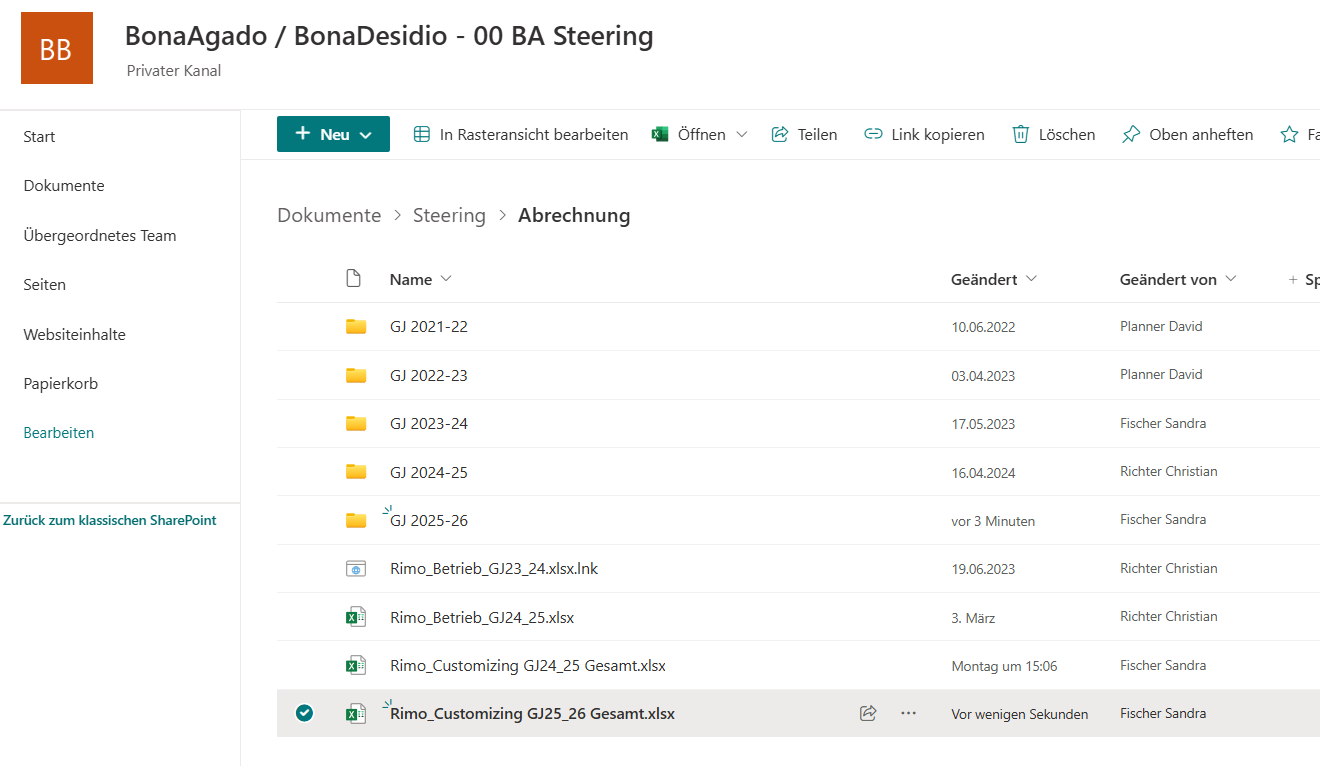
Task: Click share icon on the selected GJ25_26 row
Action: pyautogui.click(x=868, y=713)
